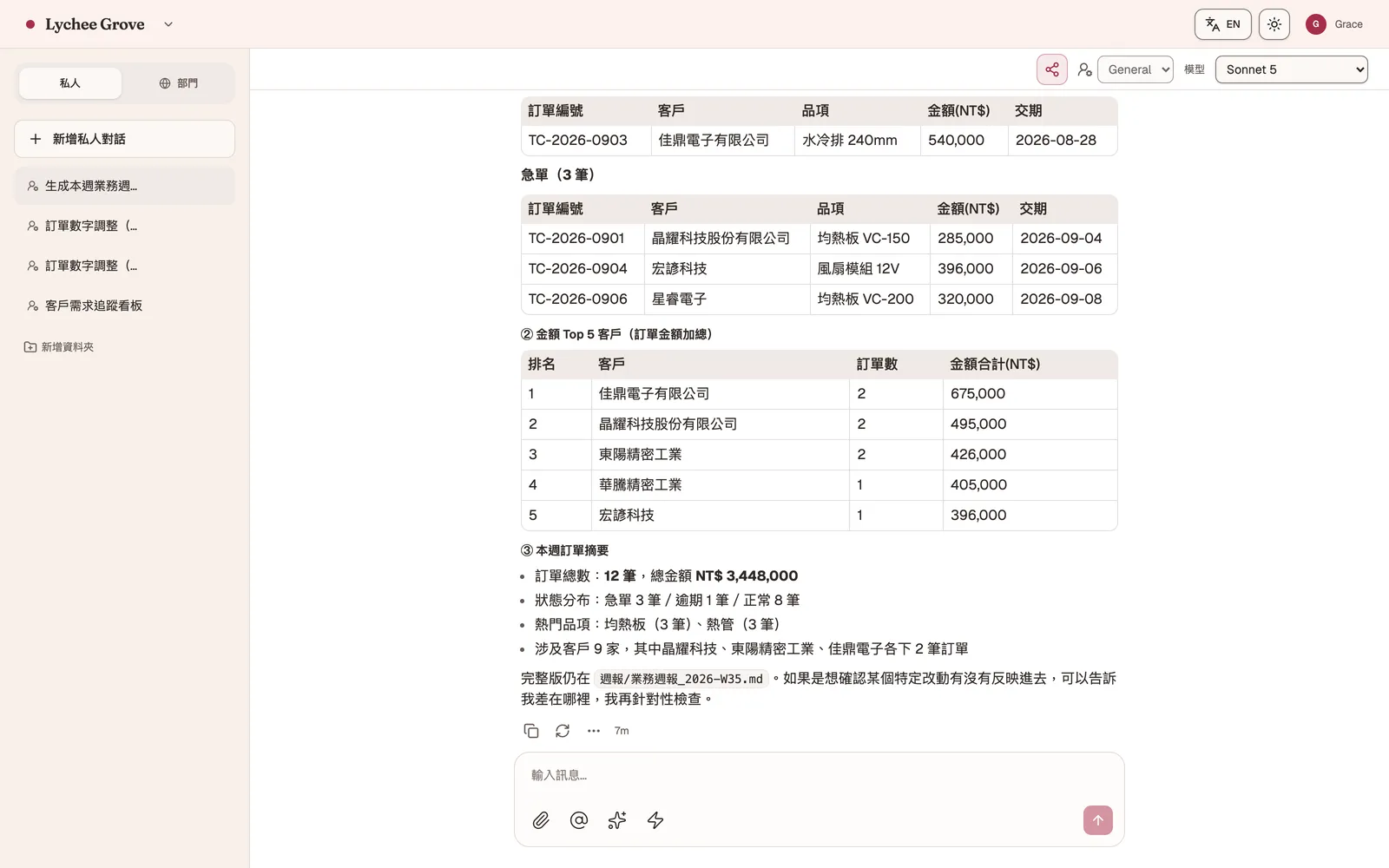
Task: Click the attach file paperclip icon
Action: point(541,820)
